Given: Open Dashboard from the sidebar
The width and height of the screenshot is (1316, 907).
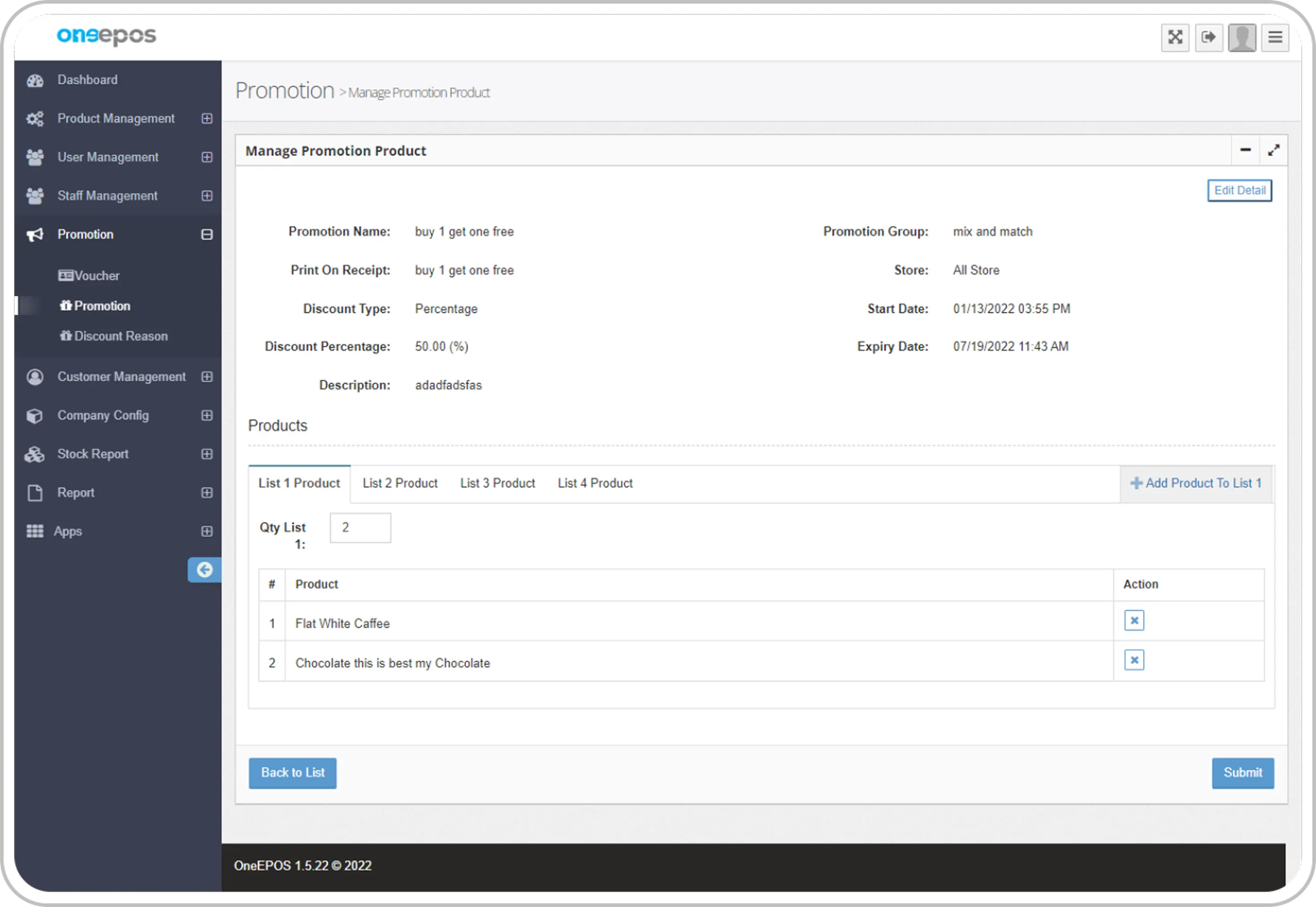Looking at the screenshot, I should [x=88, y=80].
